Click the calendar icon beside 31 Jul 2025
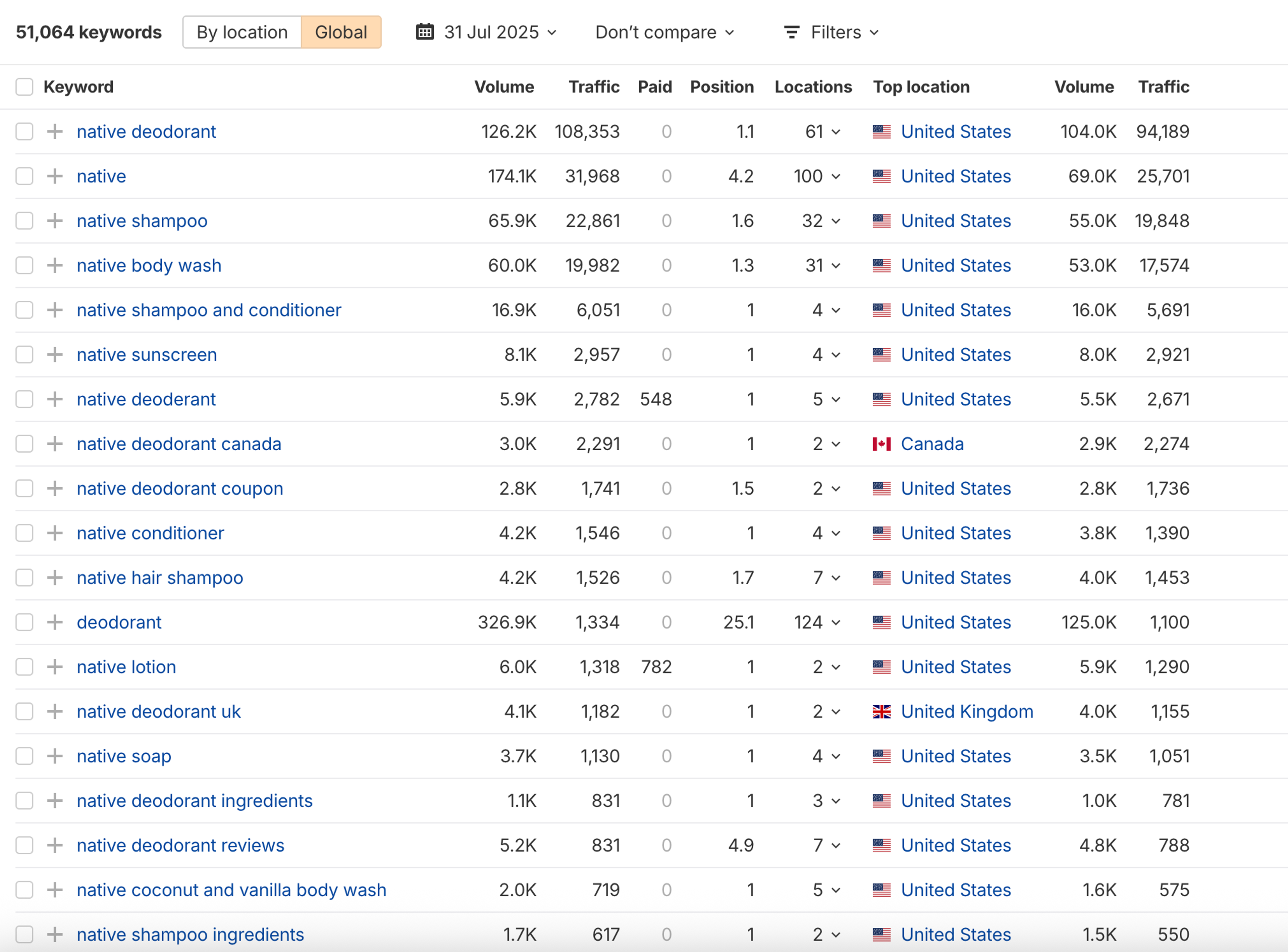This screenshot has width=1288, height=952. (x=425, y=32)
